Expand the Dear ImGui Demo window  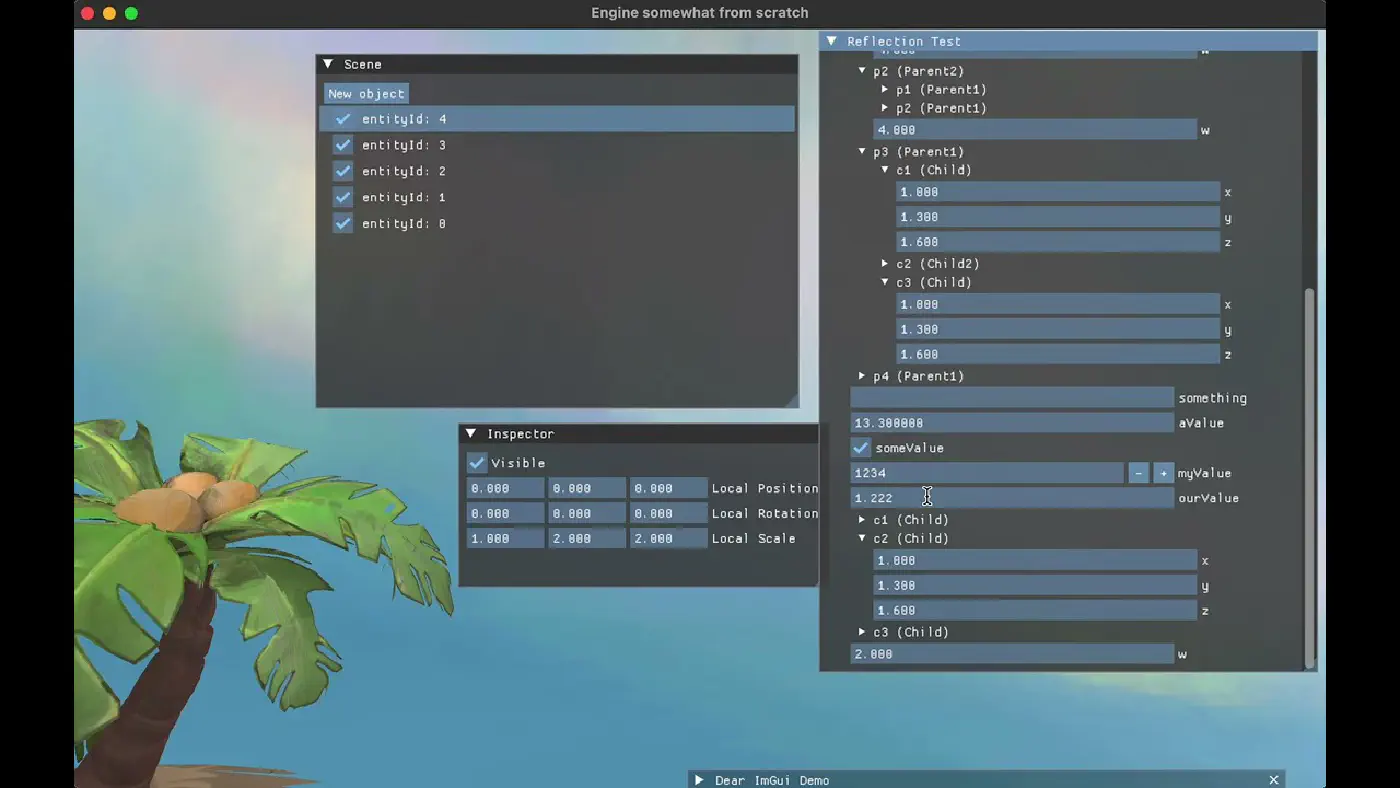click(699, 780)
